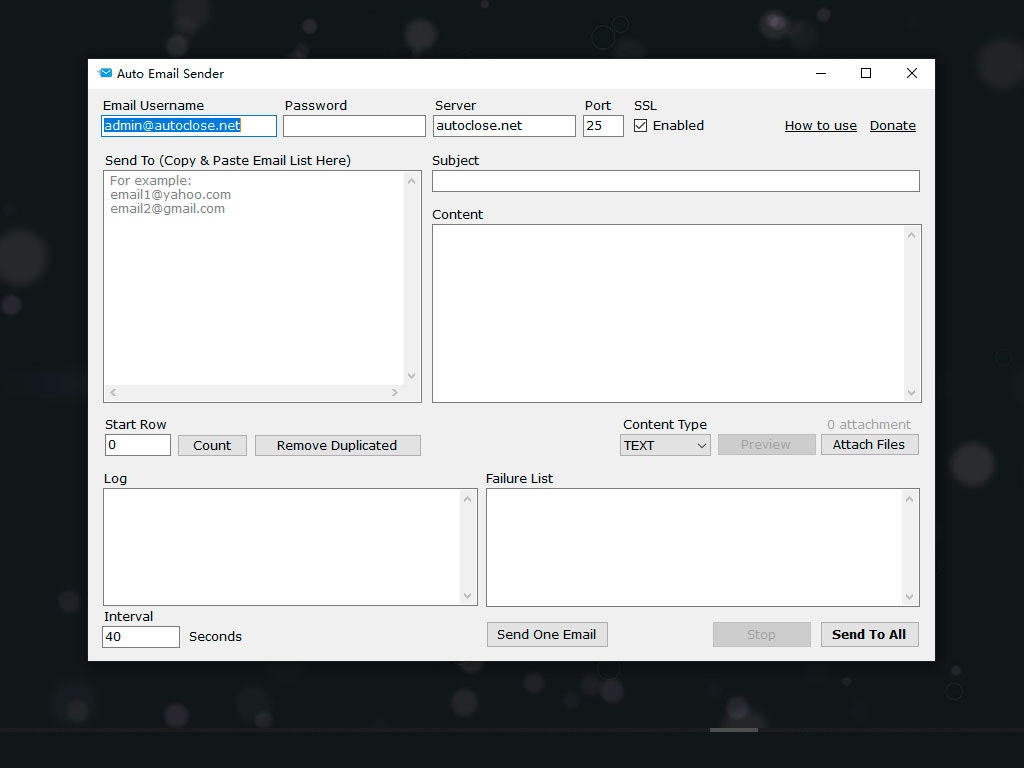Click Send To list scroll right arrow
Viewport: 1024px width, 768px height.
pos(394,392)
